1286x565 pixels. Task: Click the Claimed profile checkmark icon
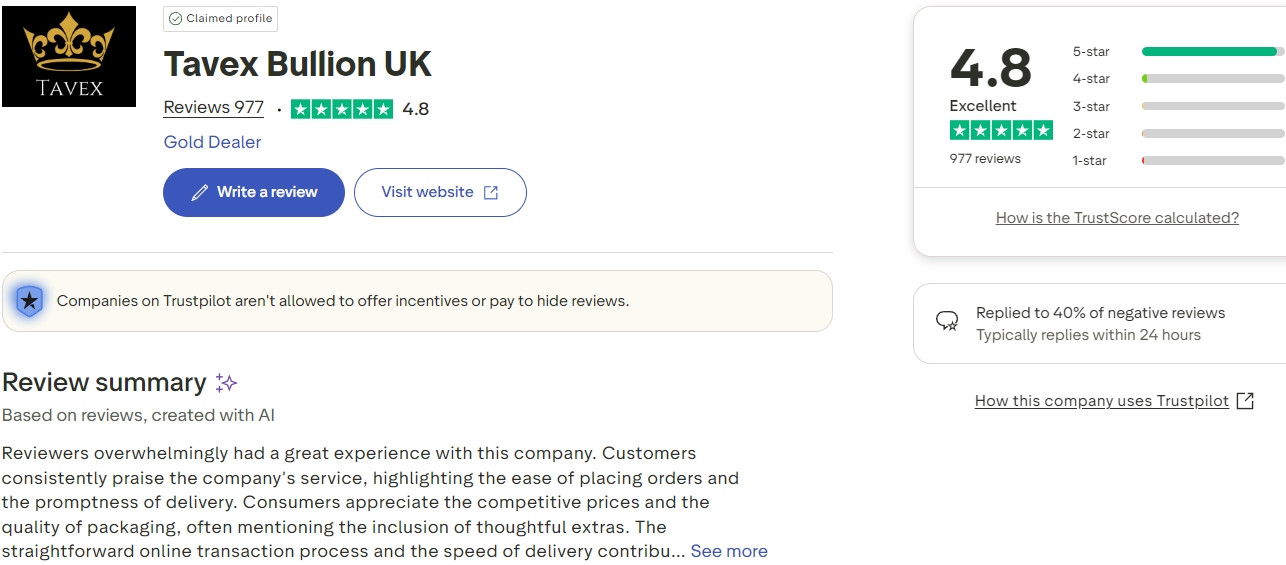(x=176, y=19)
